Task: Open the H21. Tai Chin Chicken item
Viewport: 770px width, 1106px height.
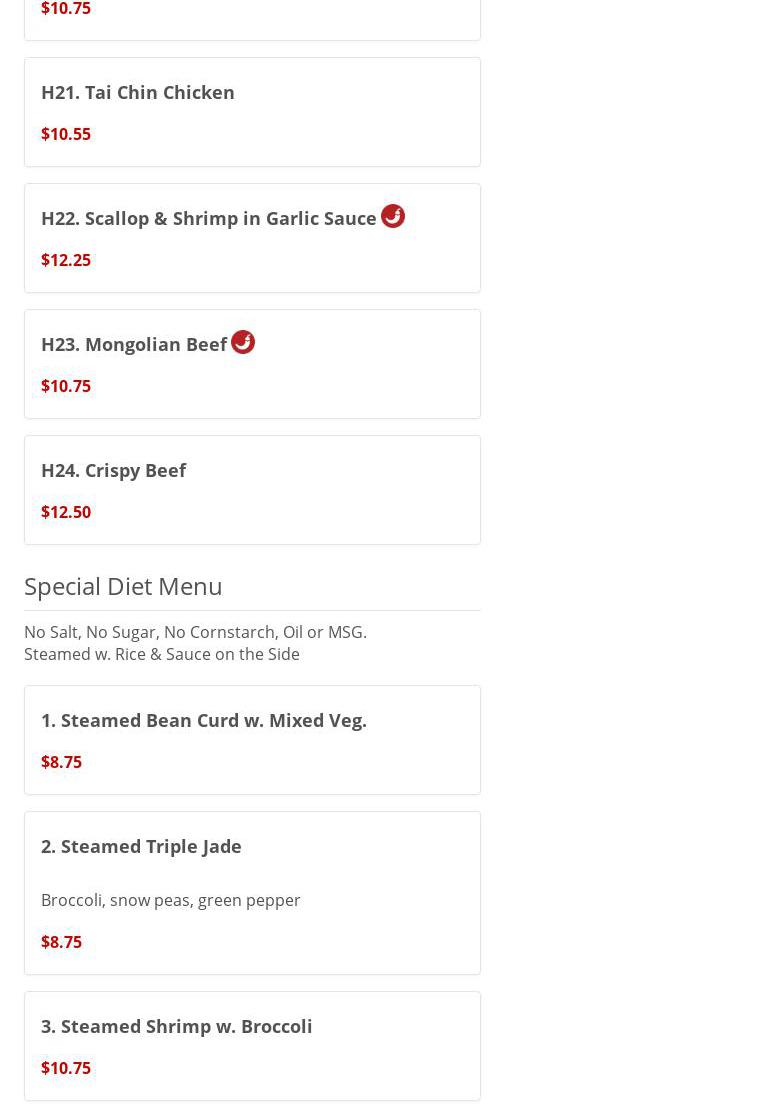Action: 138,92
